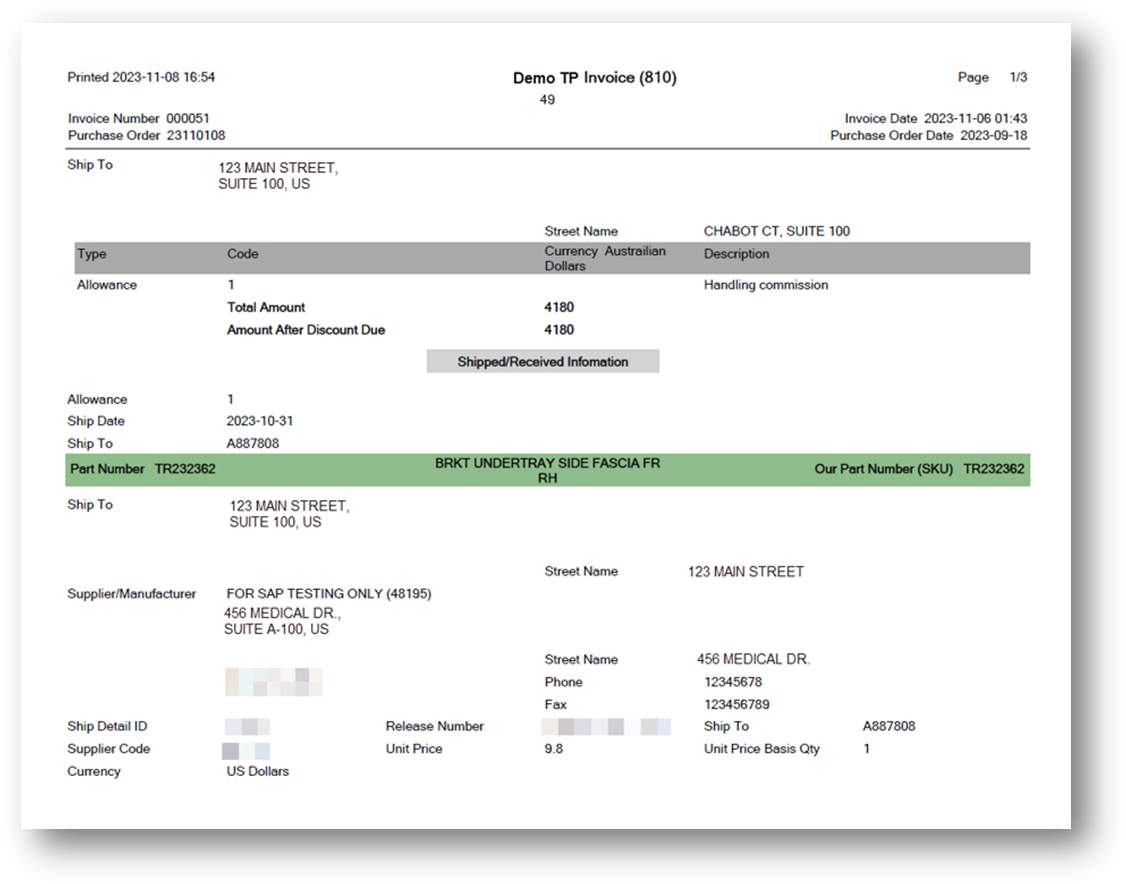
Task: Click 'SUITE A-100, US' address line
Action: [276, 629]
